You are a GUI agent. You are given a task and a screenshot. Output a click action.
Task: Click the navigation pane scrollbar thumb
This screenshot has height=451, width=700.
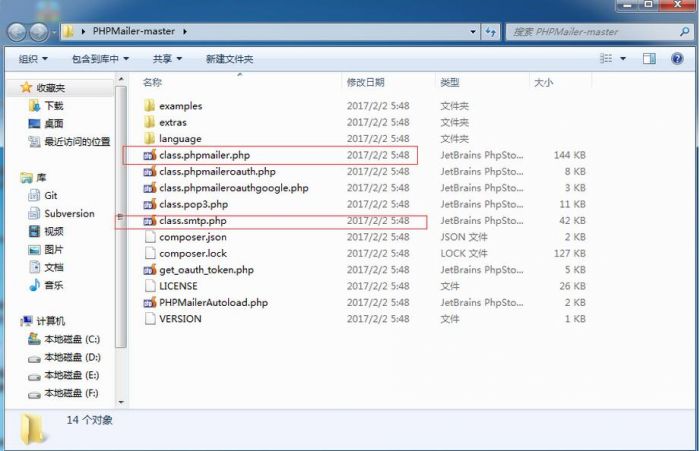[x=121, y=217]
